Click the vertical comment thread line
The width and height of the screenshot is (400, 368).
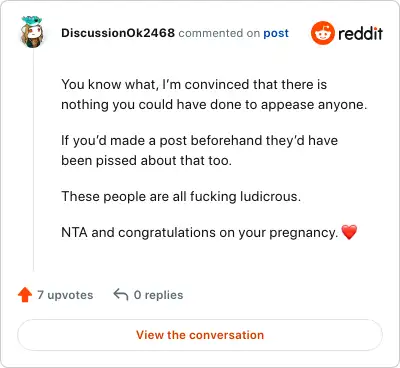(33, 161)
